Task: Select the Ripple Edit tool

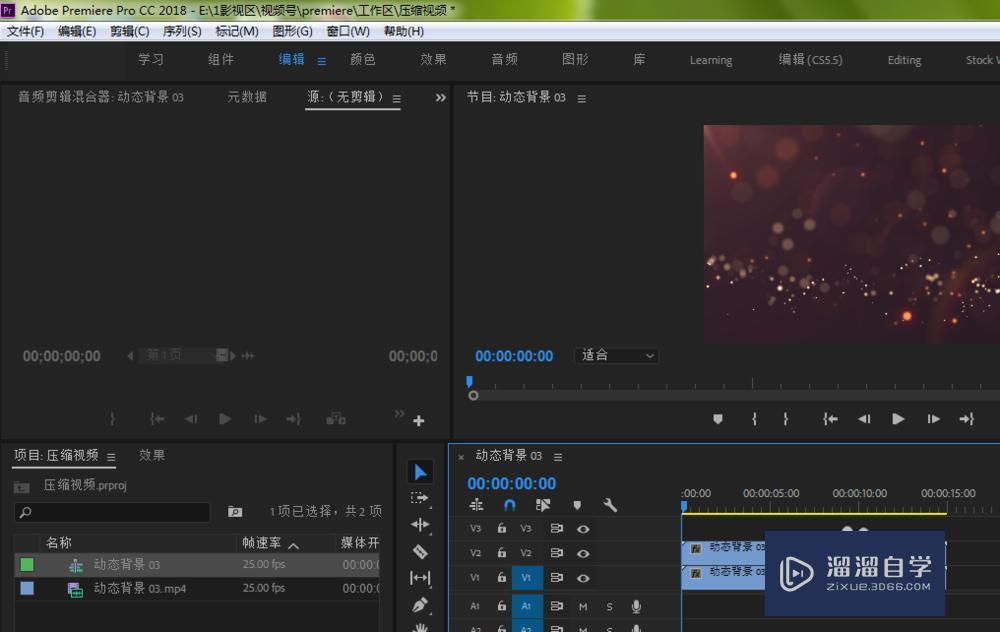Action: click(420, 525)
